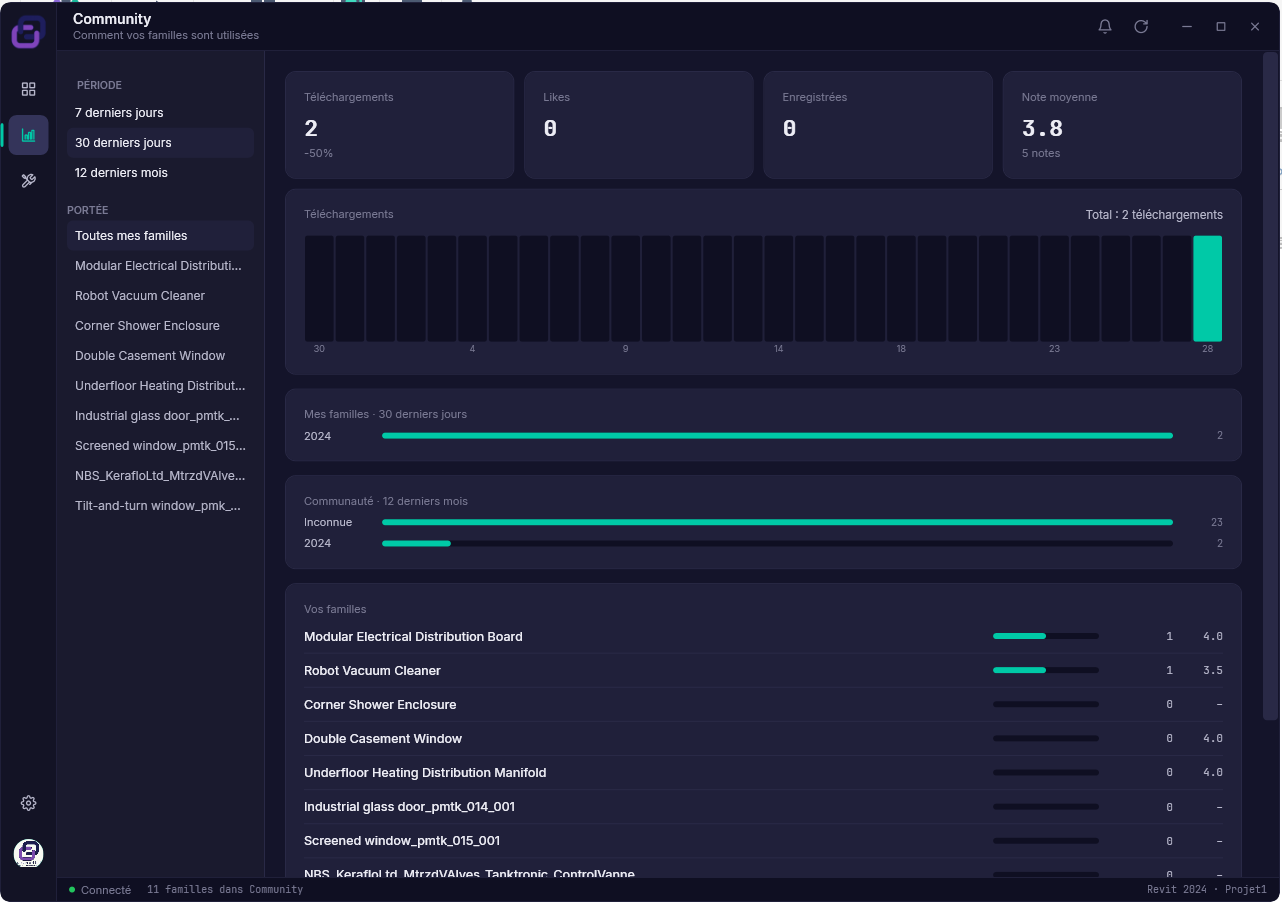The height and width of the screenshot is (904, 1282).
Task: Click the vertical scrollbar of main panel
Action: point(1270,386)
